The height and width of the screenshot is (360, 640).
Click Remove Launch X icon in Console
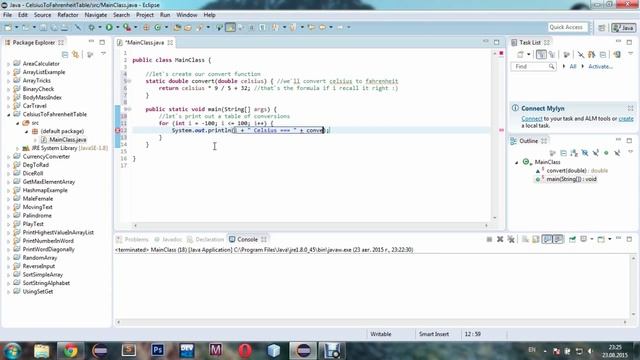(500, 239)
